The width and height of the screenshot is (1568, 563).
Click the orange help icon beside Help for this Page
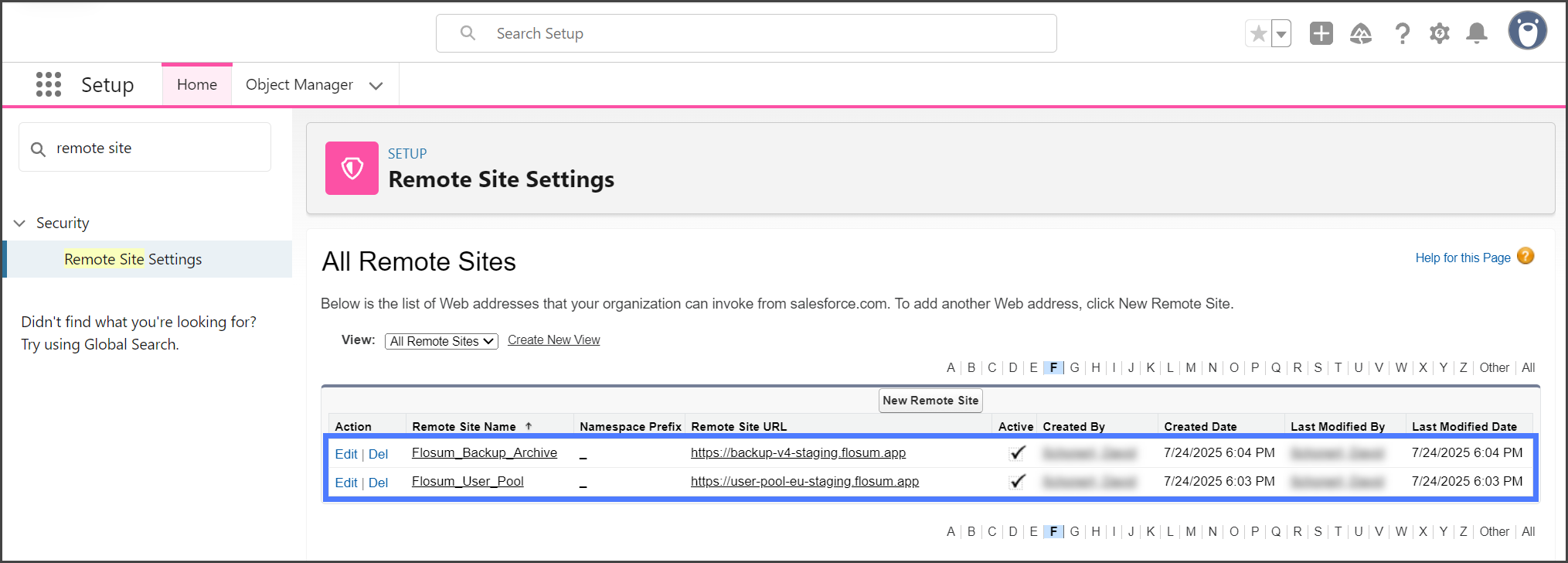pyautogui.click(x=1525, y=257)
